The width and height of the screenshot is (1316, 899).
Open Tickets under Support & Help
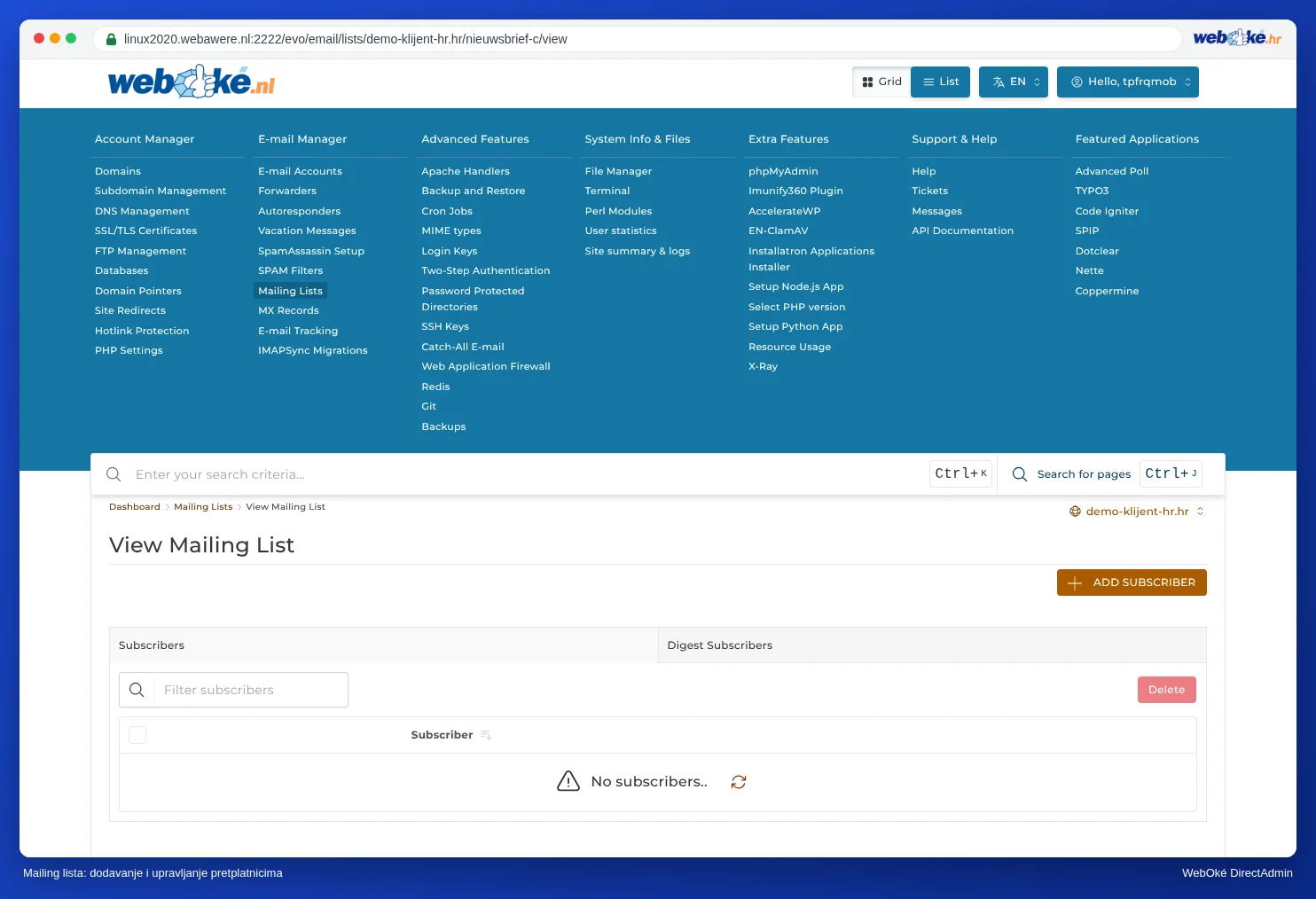[929, 191]
